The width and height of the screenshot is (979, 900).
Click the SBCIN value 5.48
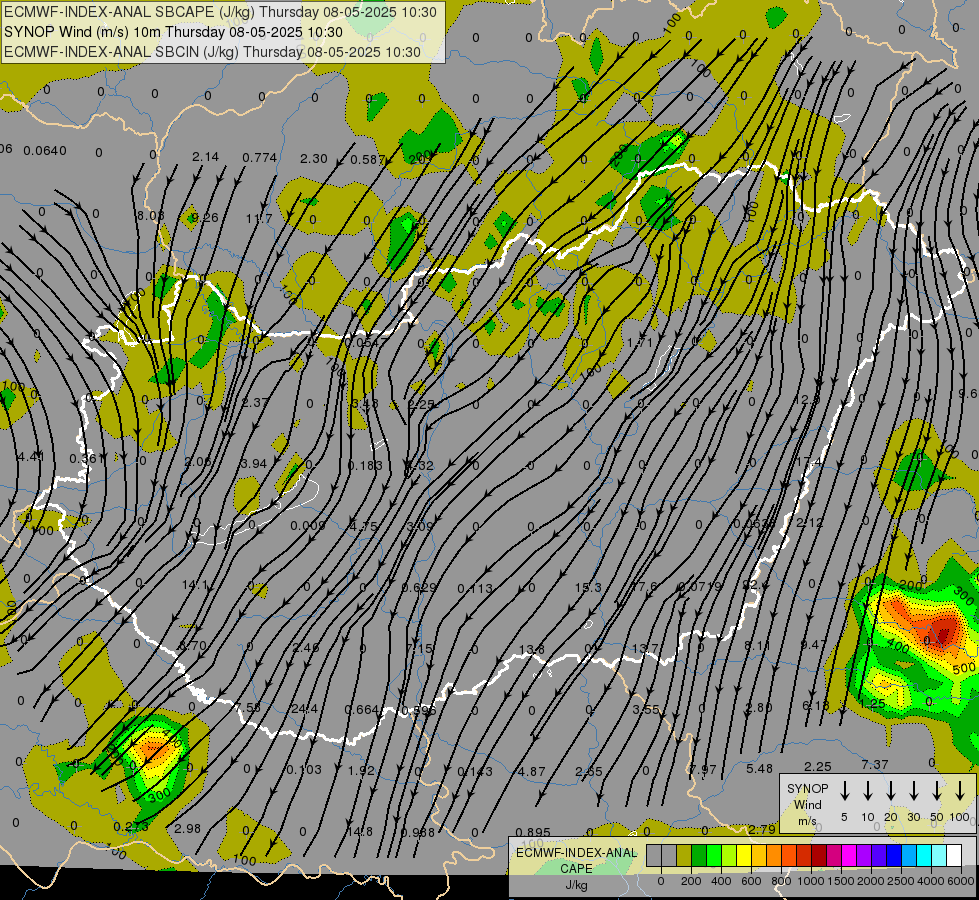tap(759, 768)
